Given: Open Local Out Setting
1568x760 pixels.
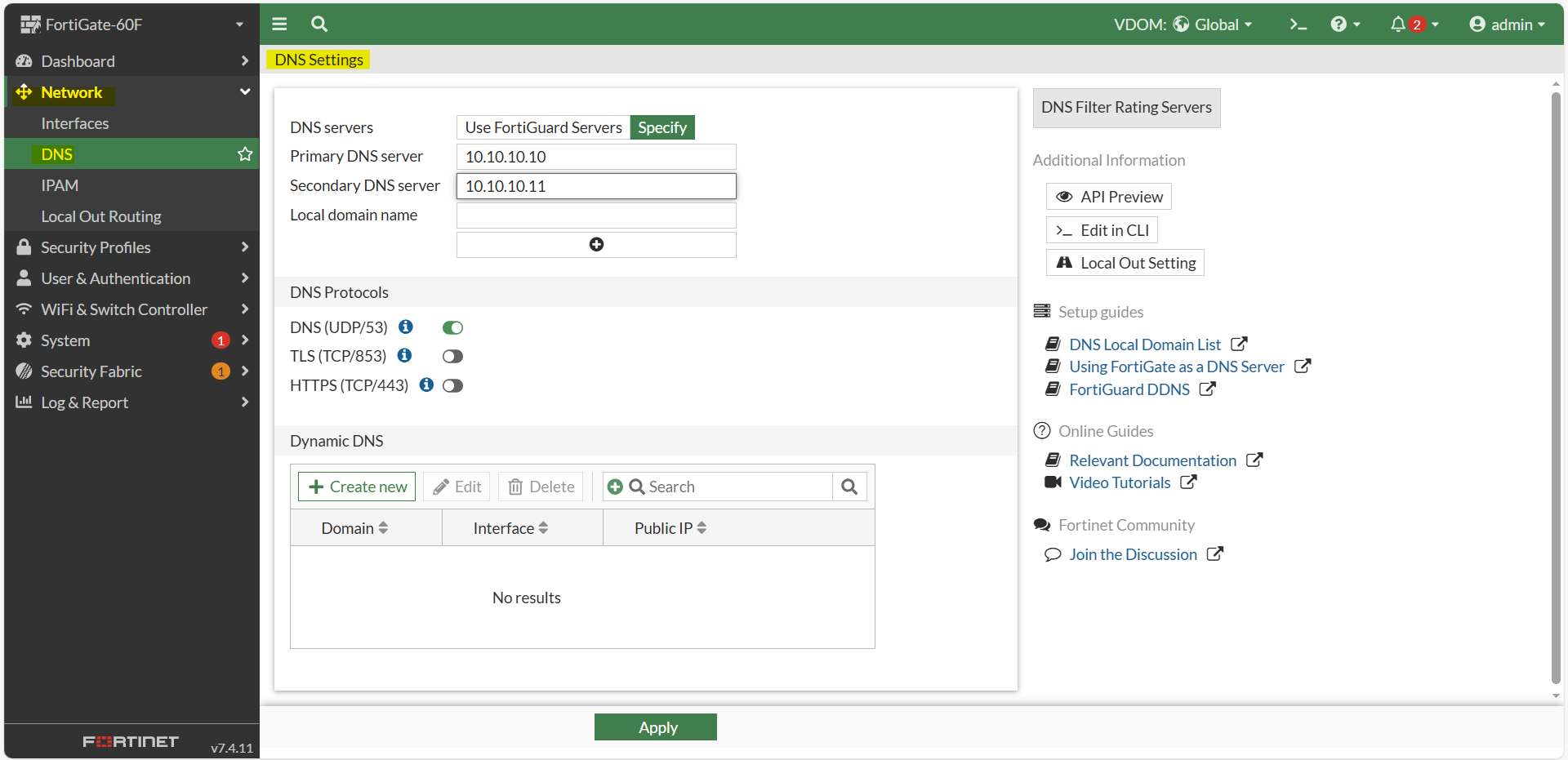Looking at the screenshot, I should click(1125, 263).
